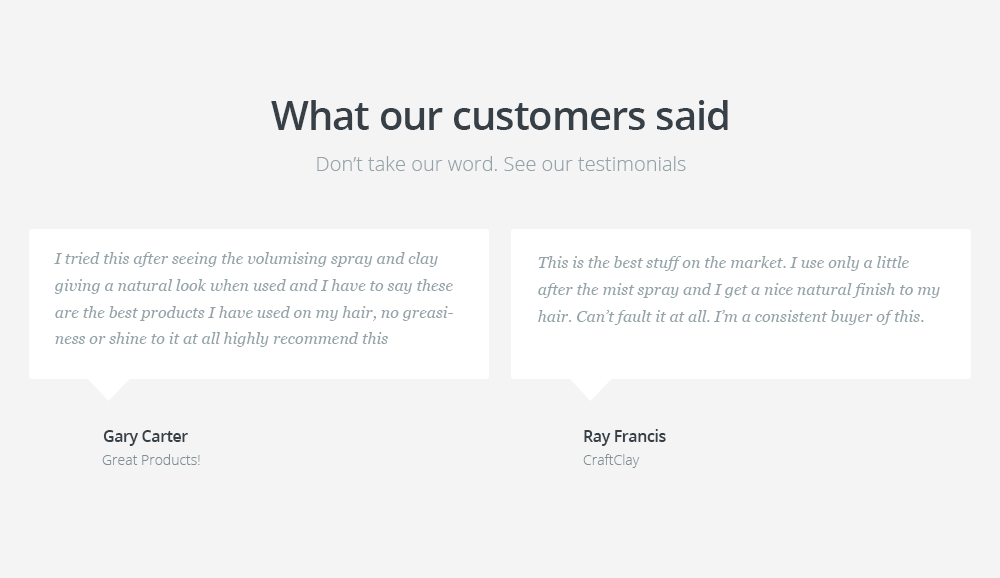The height and width of the screenshot is (578, 1000).
Task: Click the line "I tried this after seeing the volumising spray"
Action: pyautogui.click(x=246, y=259)
